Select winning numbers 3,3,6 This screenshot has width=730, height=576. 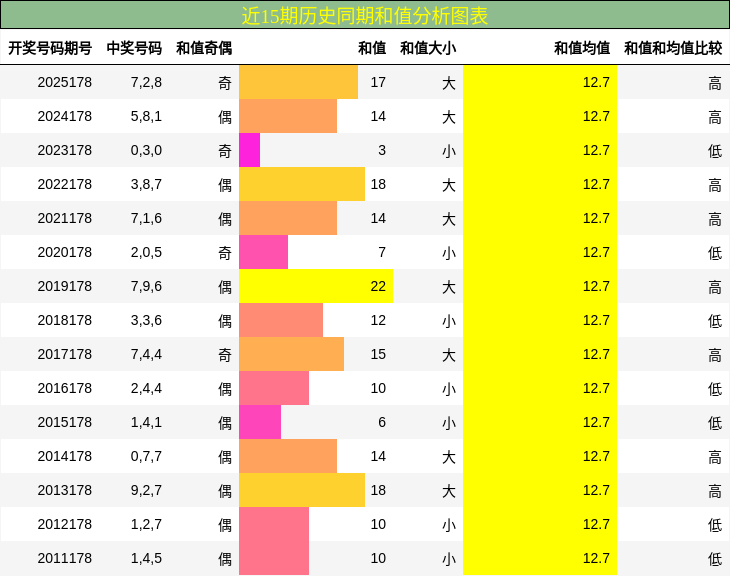146,320
